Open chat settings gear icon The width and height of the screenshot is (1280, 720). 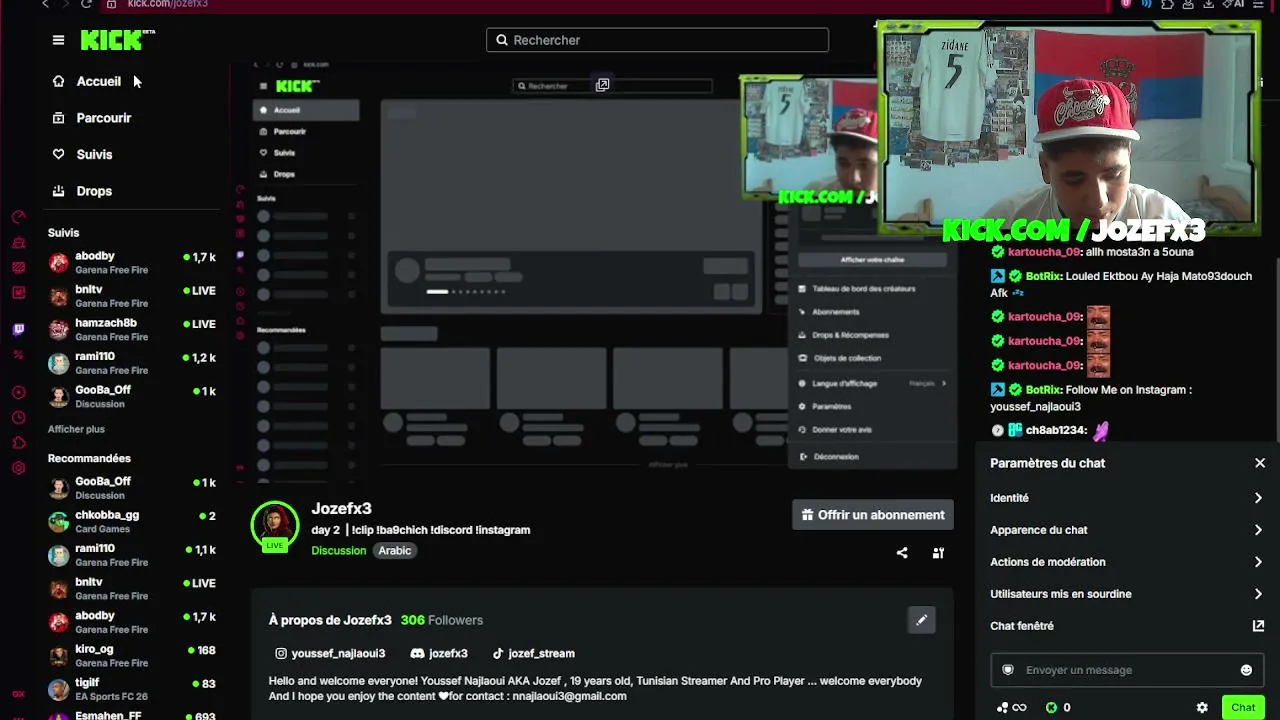[1202, 708]
